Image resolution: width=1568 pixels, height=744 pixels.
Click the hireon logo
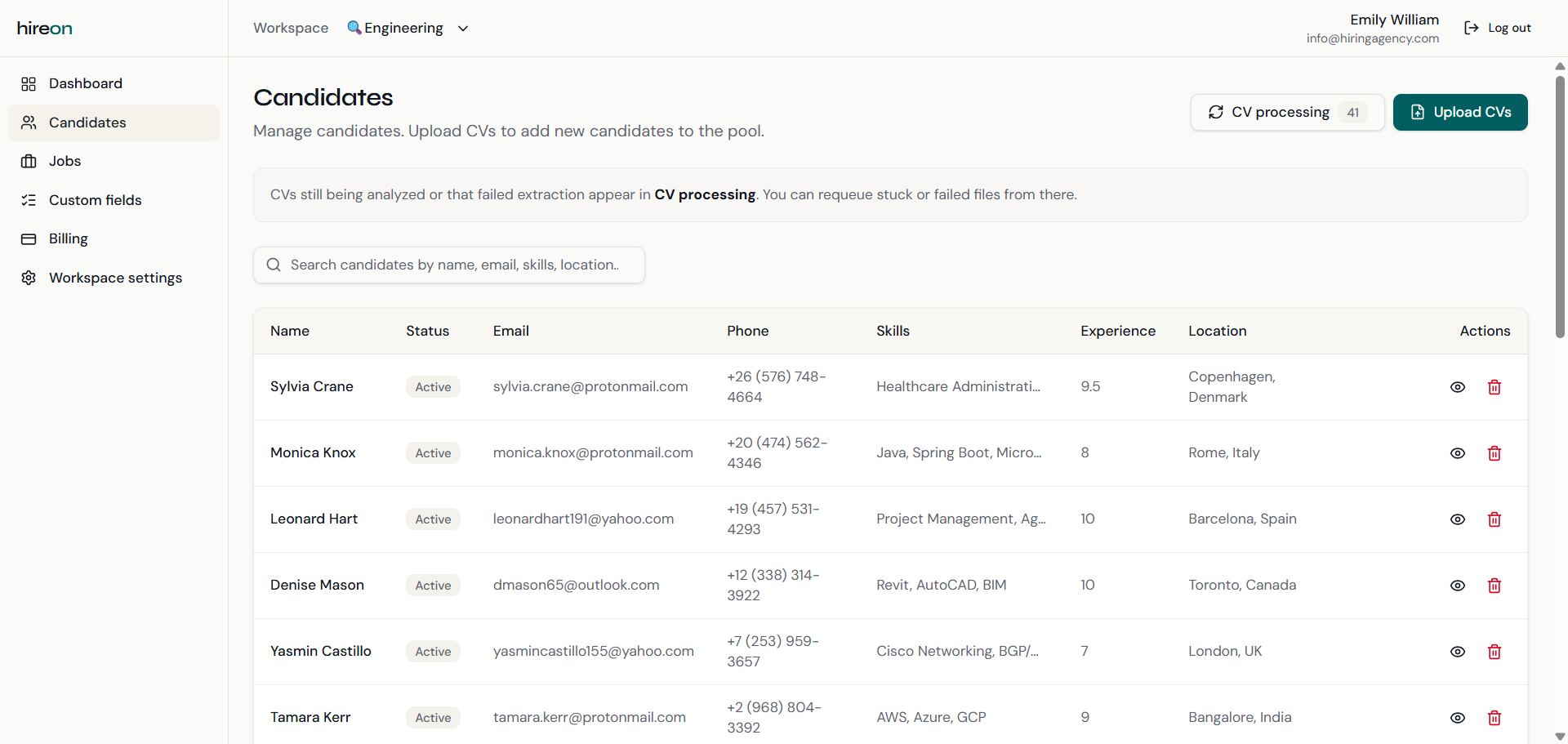[x=44, y=28]
